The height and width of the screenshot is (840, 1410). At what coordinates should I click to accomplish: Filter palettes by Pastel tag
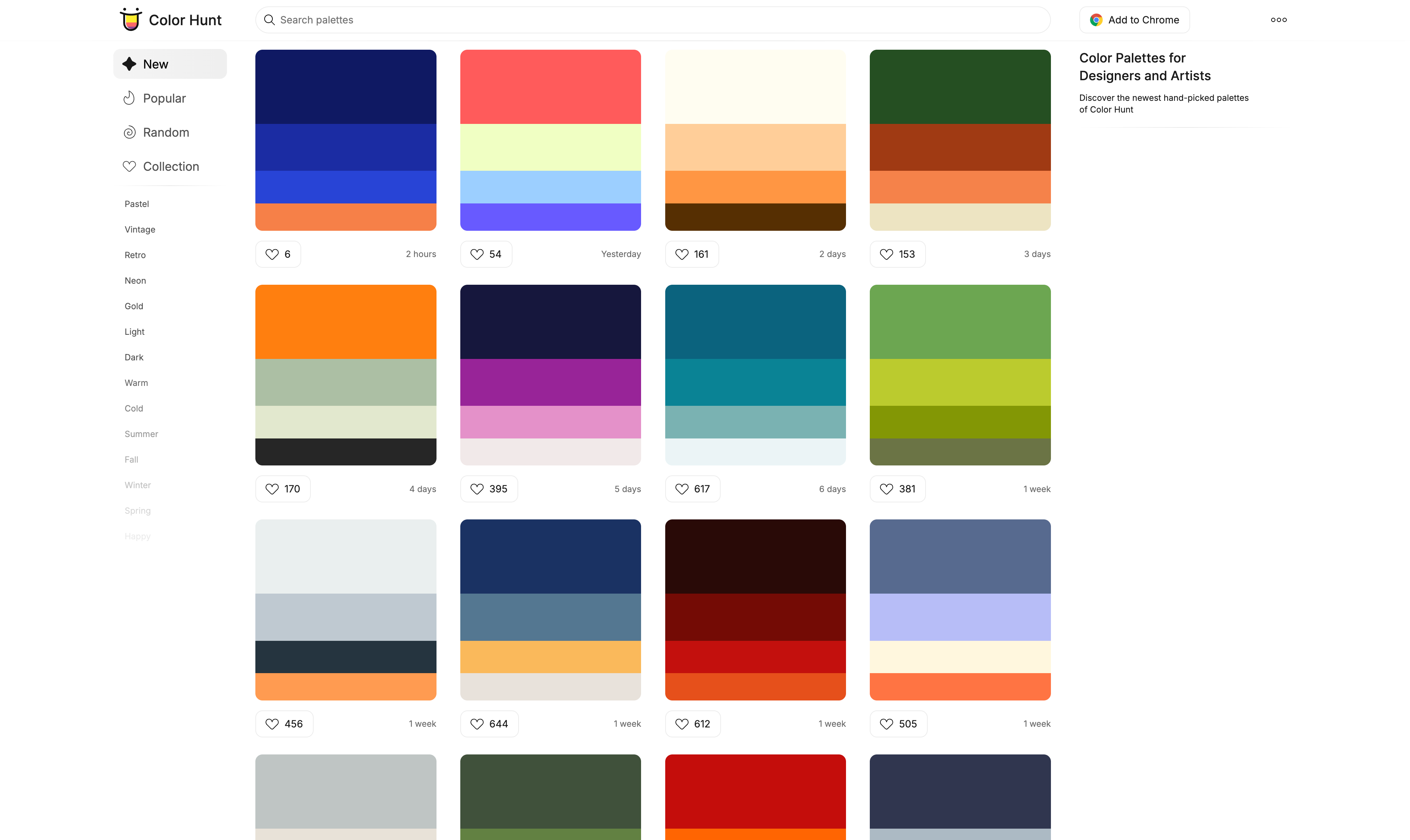tap(136, 204)
